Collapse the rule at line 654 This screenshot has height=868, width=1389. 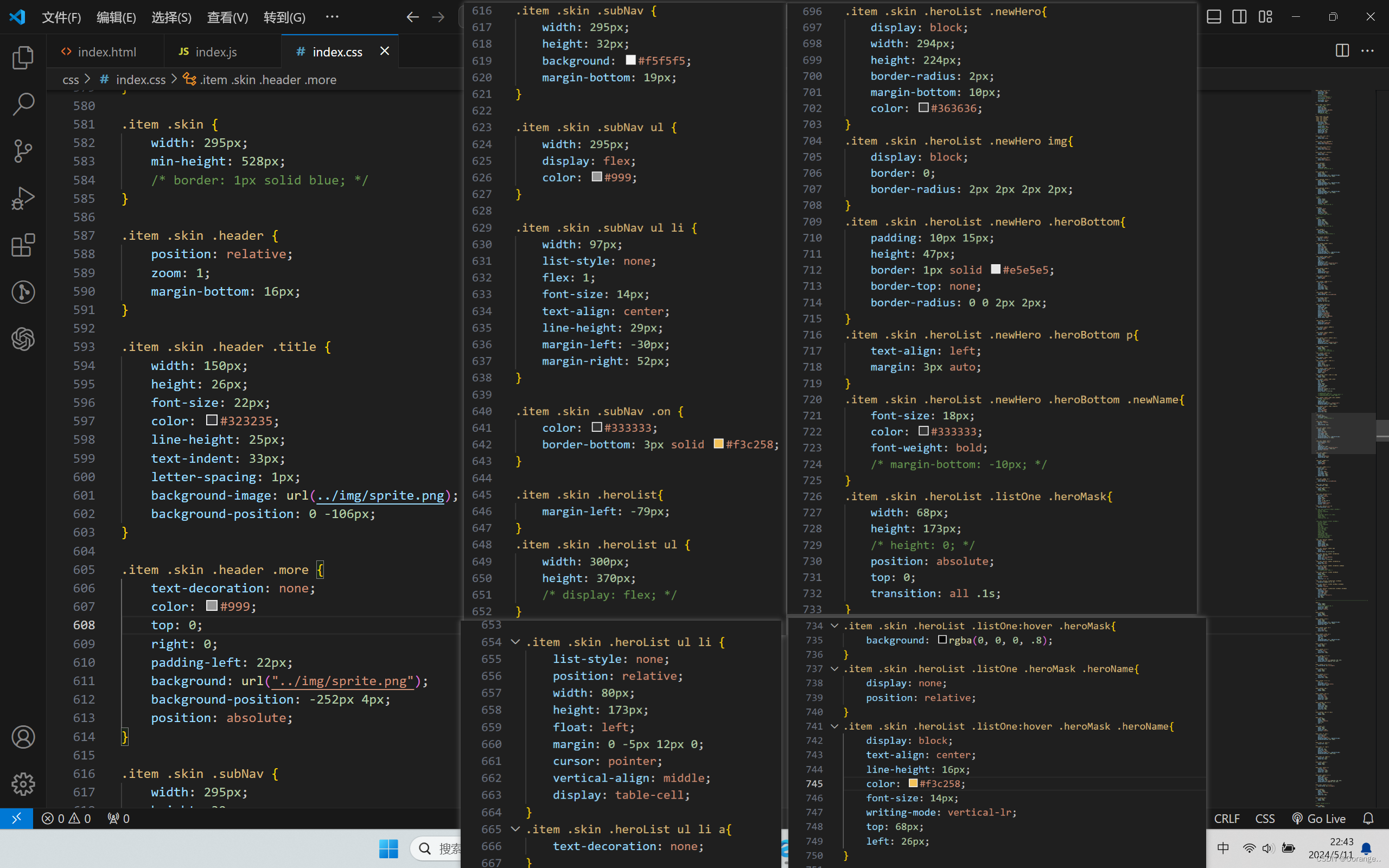515,642
